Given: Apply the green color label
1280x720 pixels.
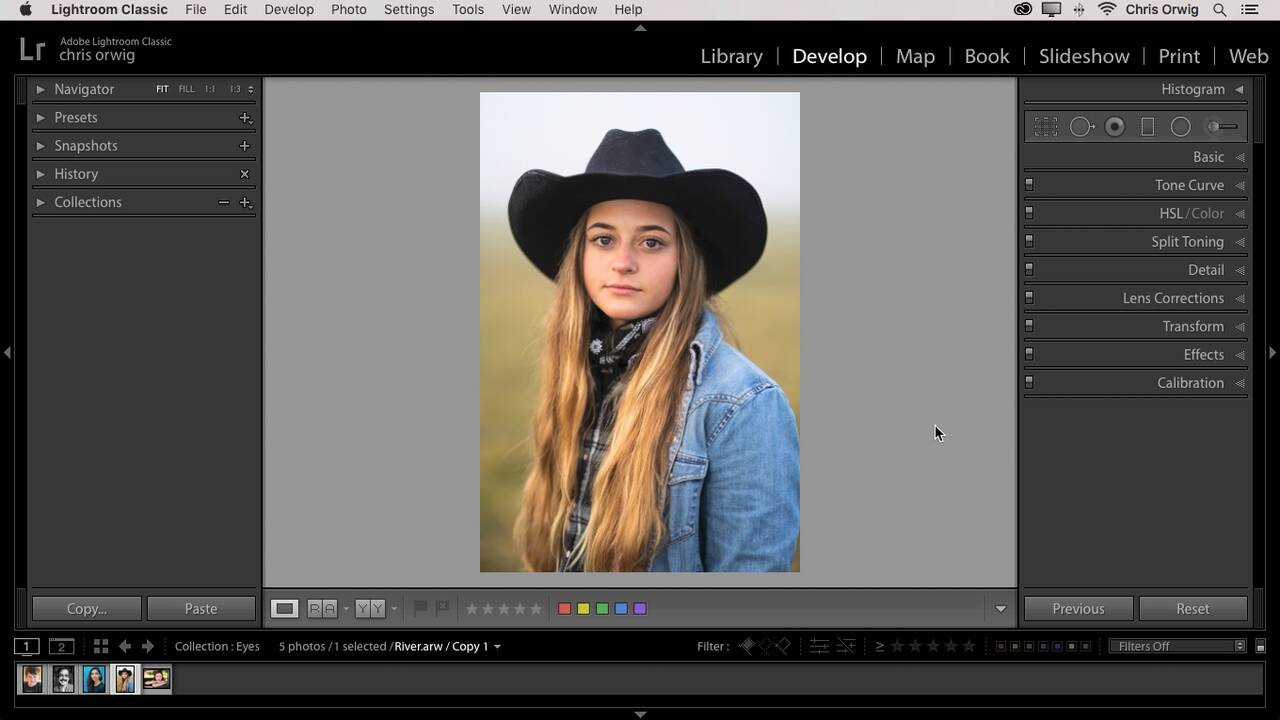Looking at the screenshot, I should point(602,608).
